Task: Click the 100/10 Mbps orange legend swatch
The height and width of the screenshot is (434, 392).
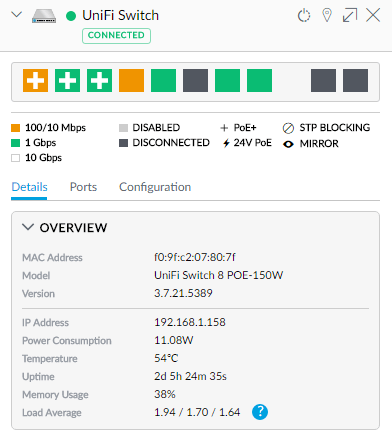Action: point(15,128)
